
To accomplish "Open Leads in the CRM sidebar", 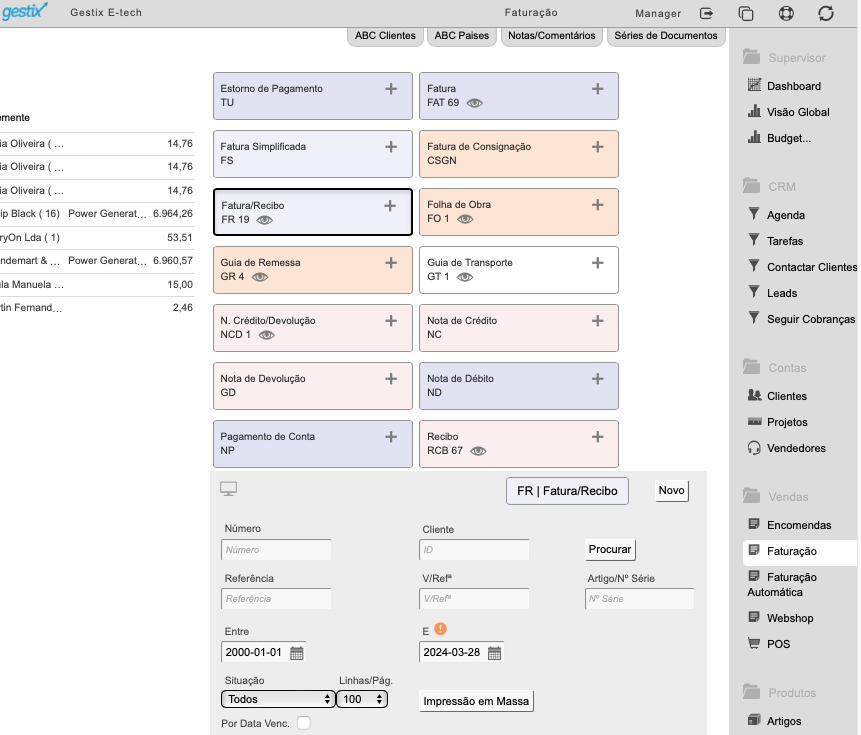I will pyautogui.click(x=773, y=293).
